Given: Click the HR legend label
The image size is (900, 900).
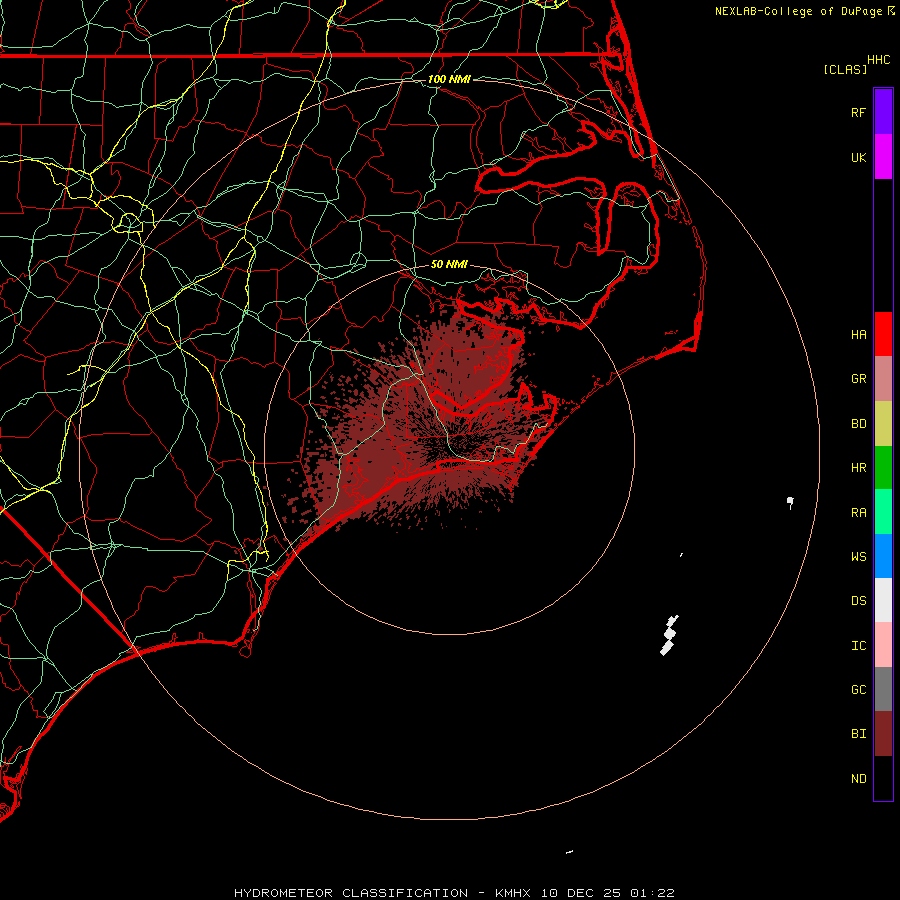Looking at the screenshot, I should pyautogui.click(x=858, y=468).
